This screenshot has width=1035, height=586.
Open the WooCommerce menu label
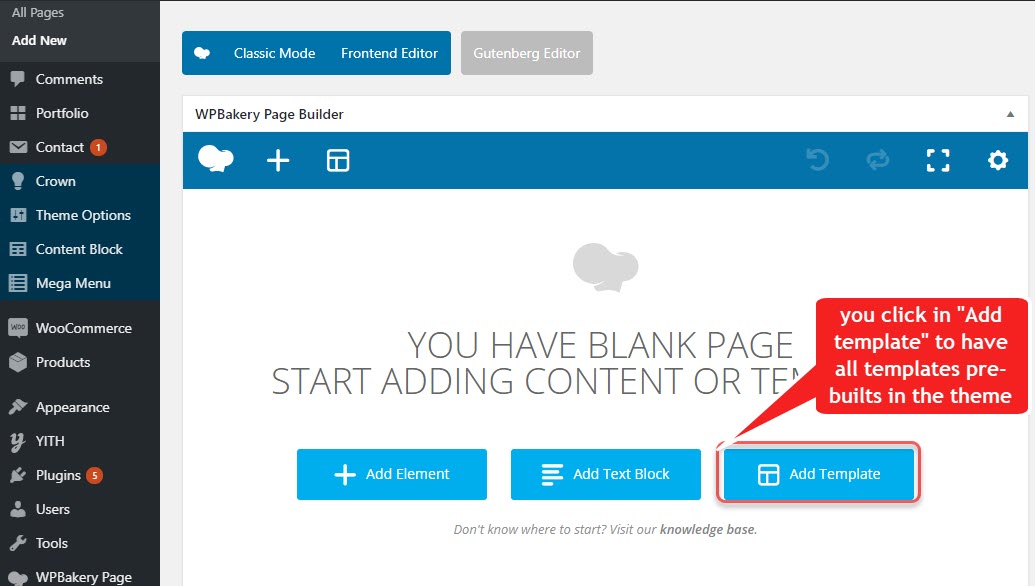coord(84,328)
